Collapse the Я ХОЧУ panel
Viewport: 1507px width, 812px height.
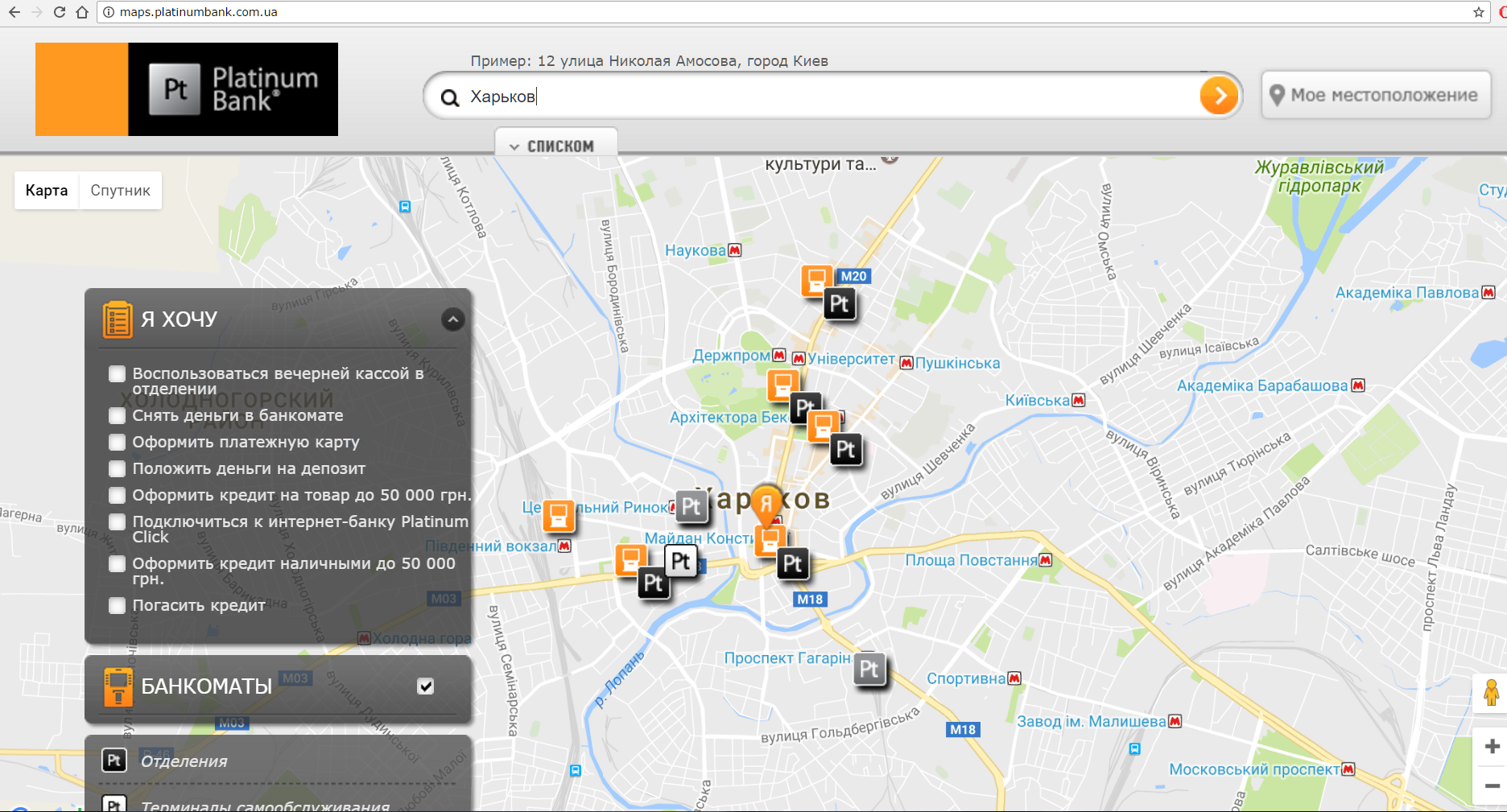[x=453, y=319]
